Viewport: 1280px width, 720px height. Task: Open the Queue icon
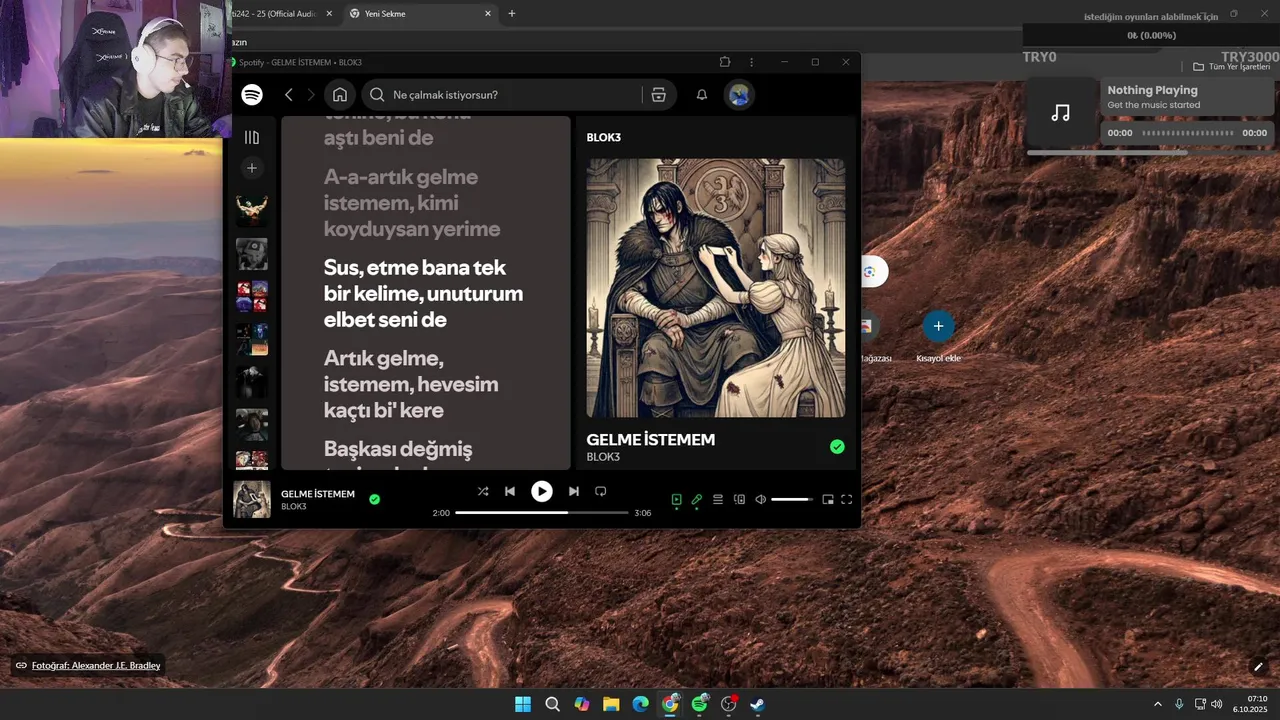[x=718, y=499]
